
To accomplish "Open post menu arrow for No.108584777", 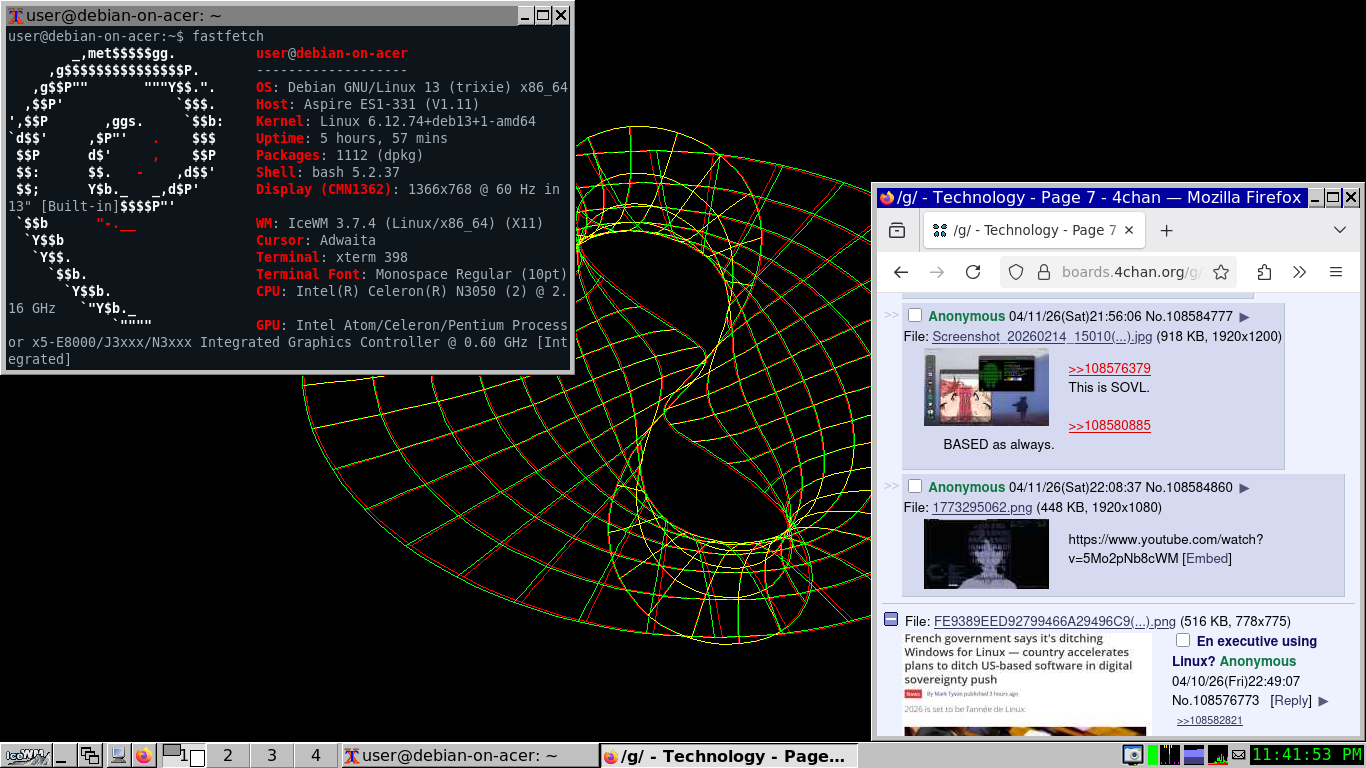I will click(x=1244, y=317).
